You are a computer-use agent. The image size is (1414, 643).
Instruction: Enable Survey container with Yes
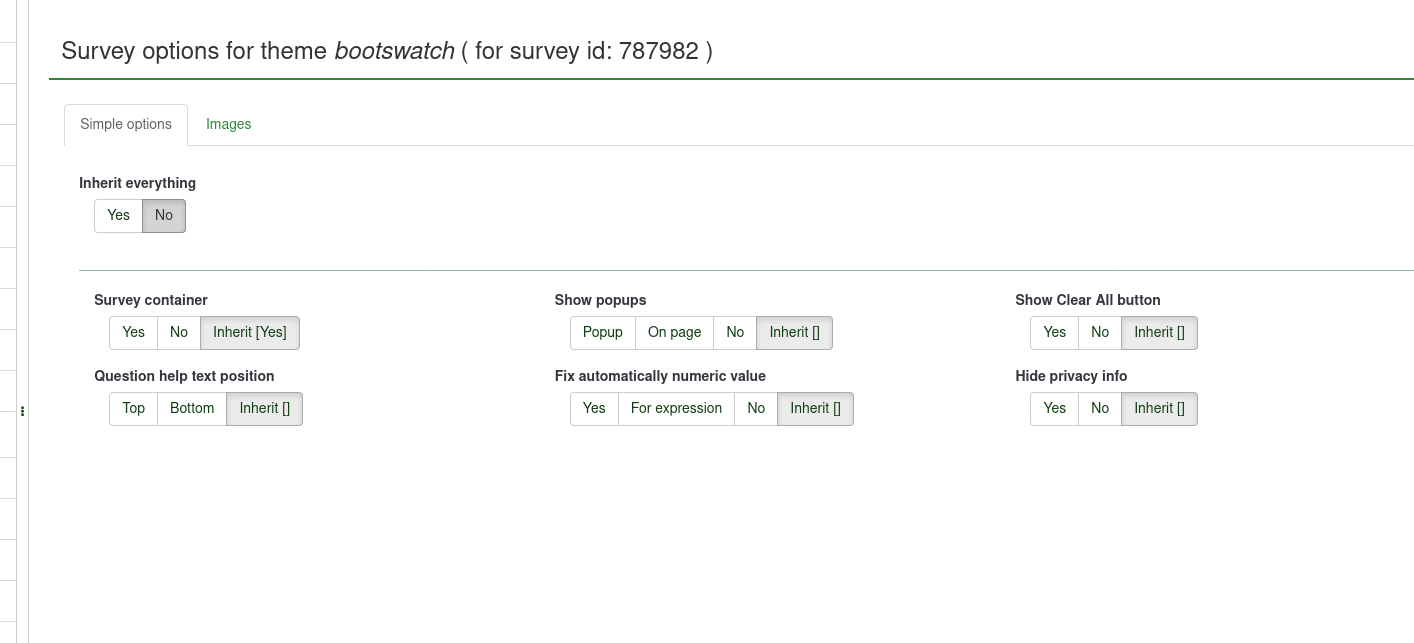133,332
